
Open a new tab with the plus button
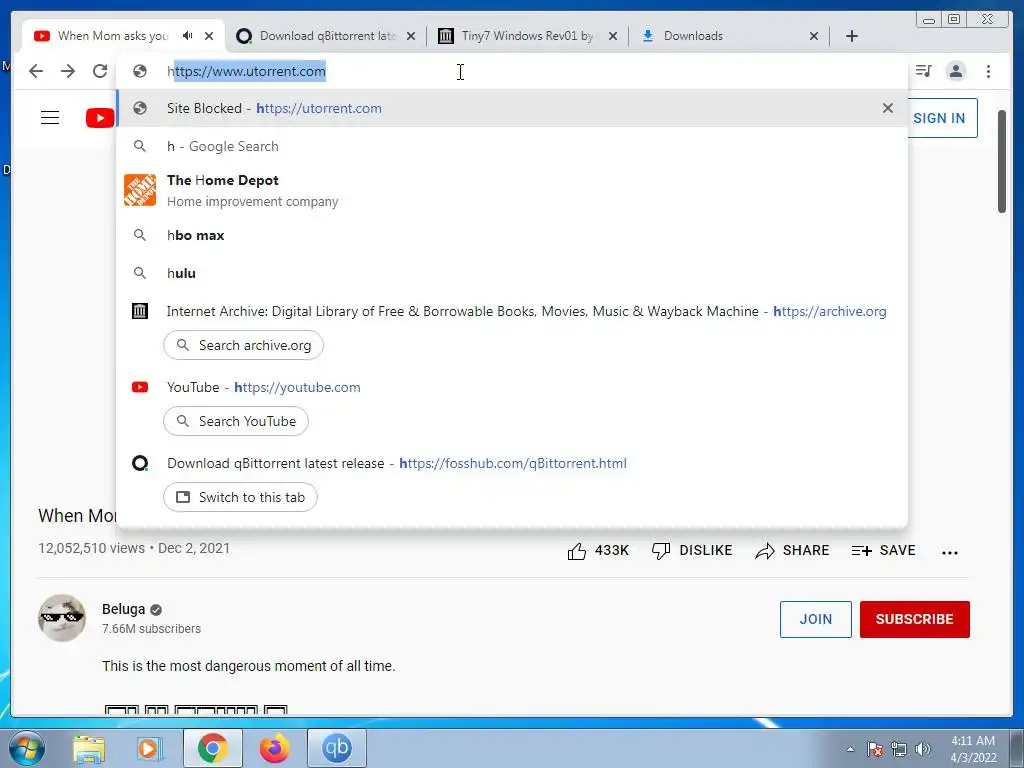click(852, 36)
